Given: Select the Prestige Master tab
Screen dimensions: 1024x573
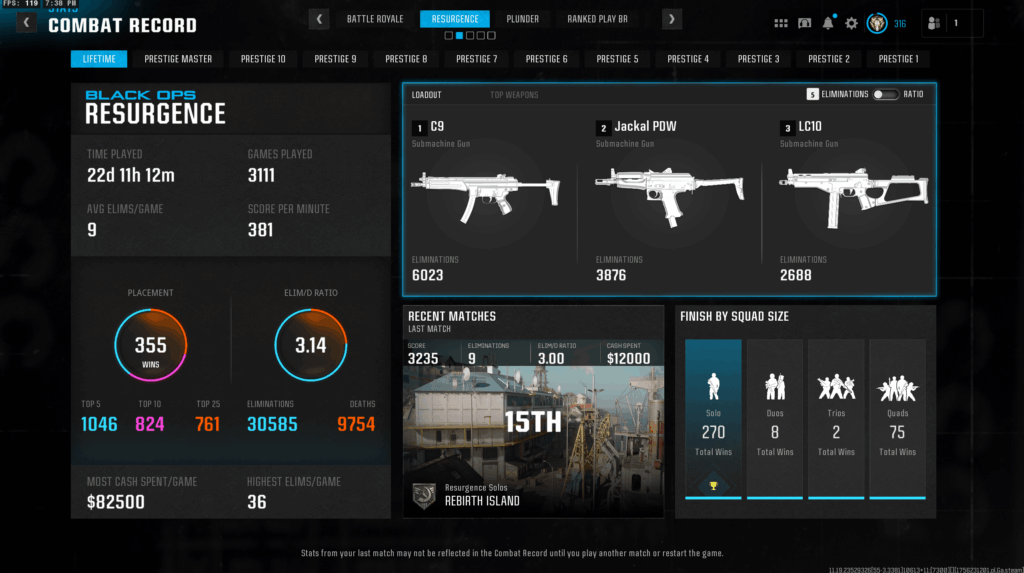Looking at the screenshot, I should [x=178, y=59].
